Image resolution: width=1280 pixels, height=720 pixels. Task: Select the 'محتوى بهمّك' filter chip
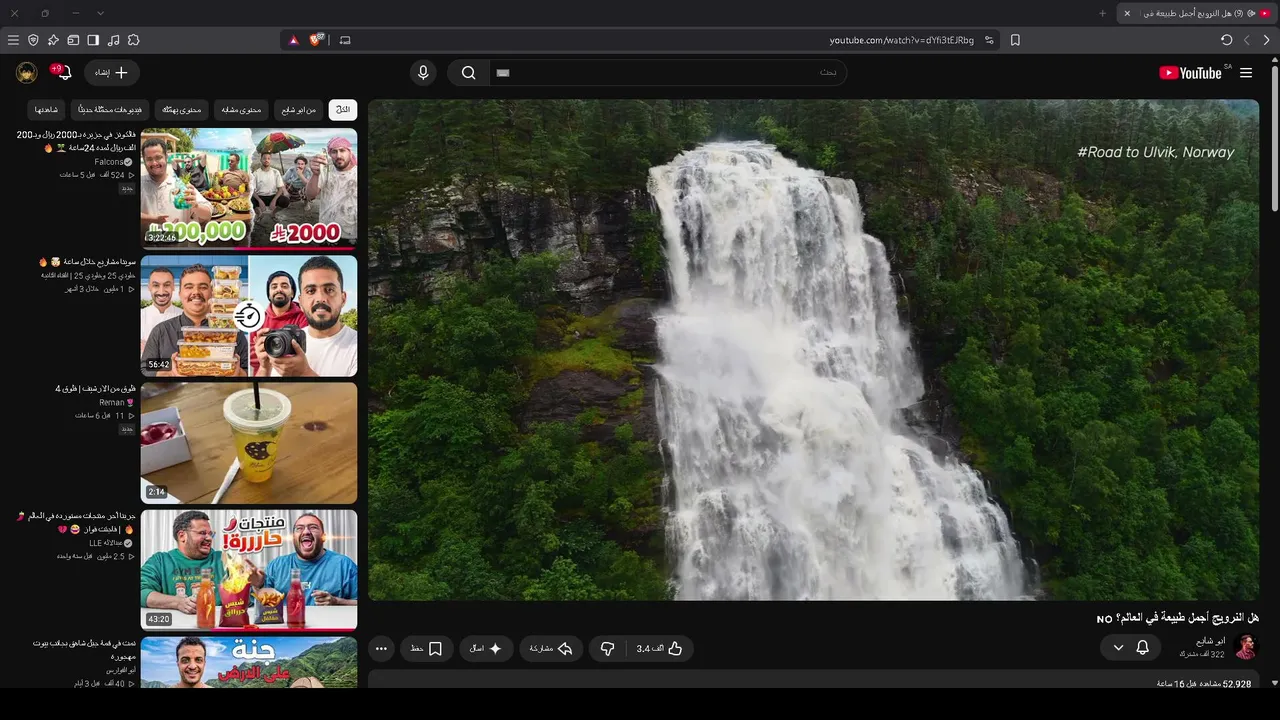pos(182,109)
